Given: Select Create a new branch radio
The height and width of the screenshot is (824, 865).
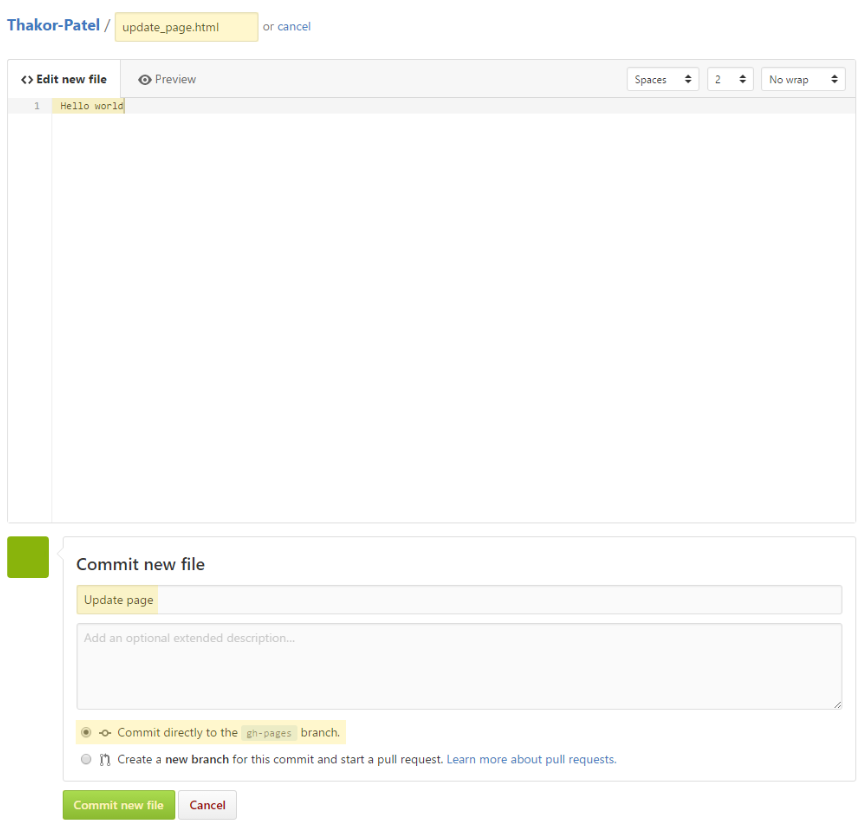Looking at the screenshot, I should [86, 759].
